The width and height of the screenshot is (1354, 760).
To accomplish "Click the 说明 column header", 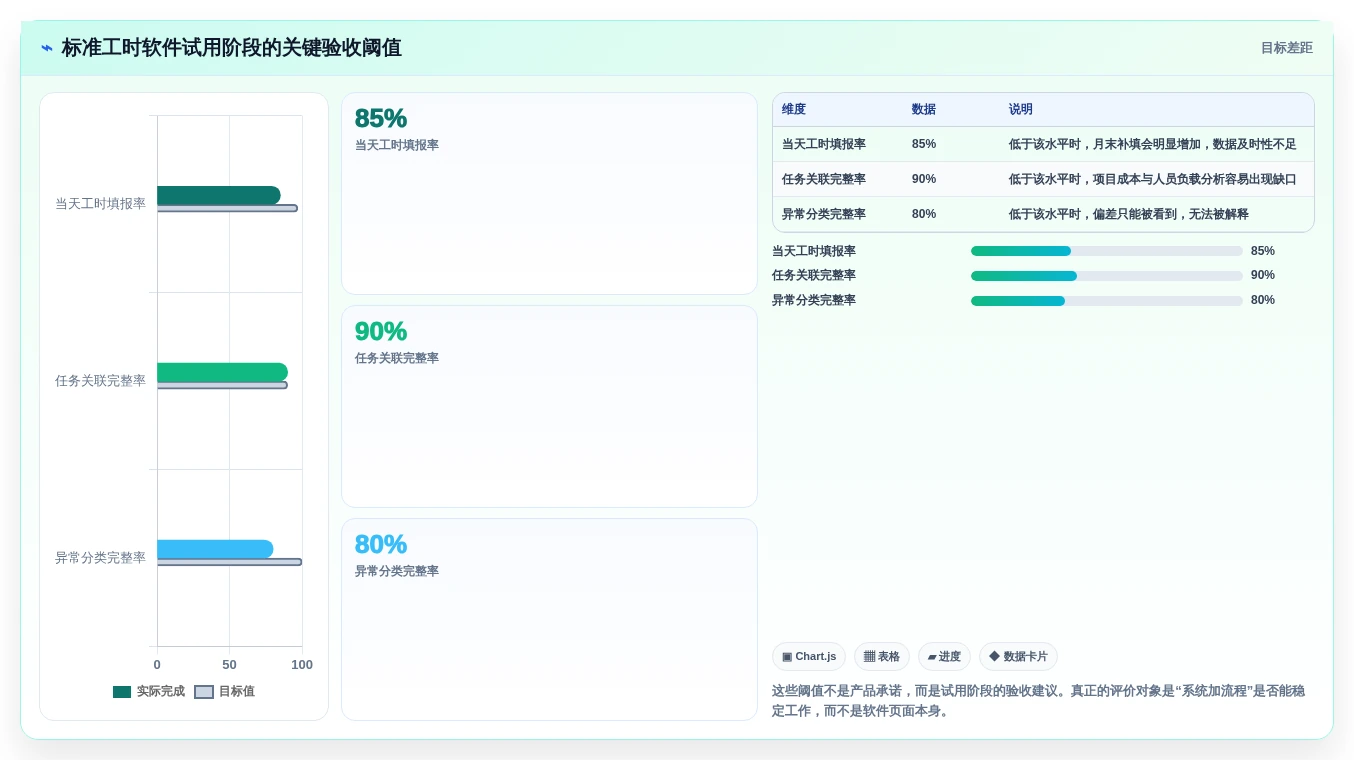I will tap(1021, 109).
